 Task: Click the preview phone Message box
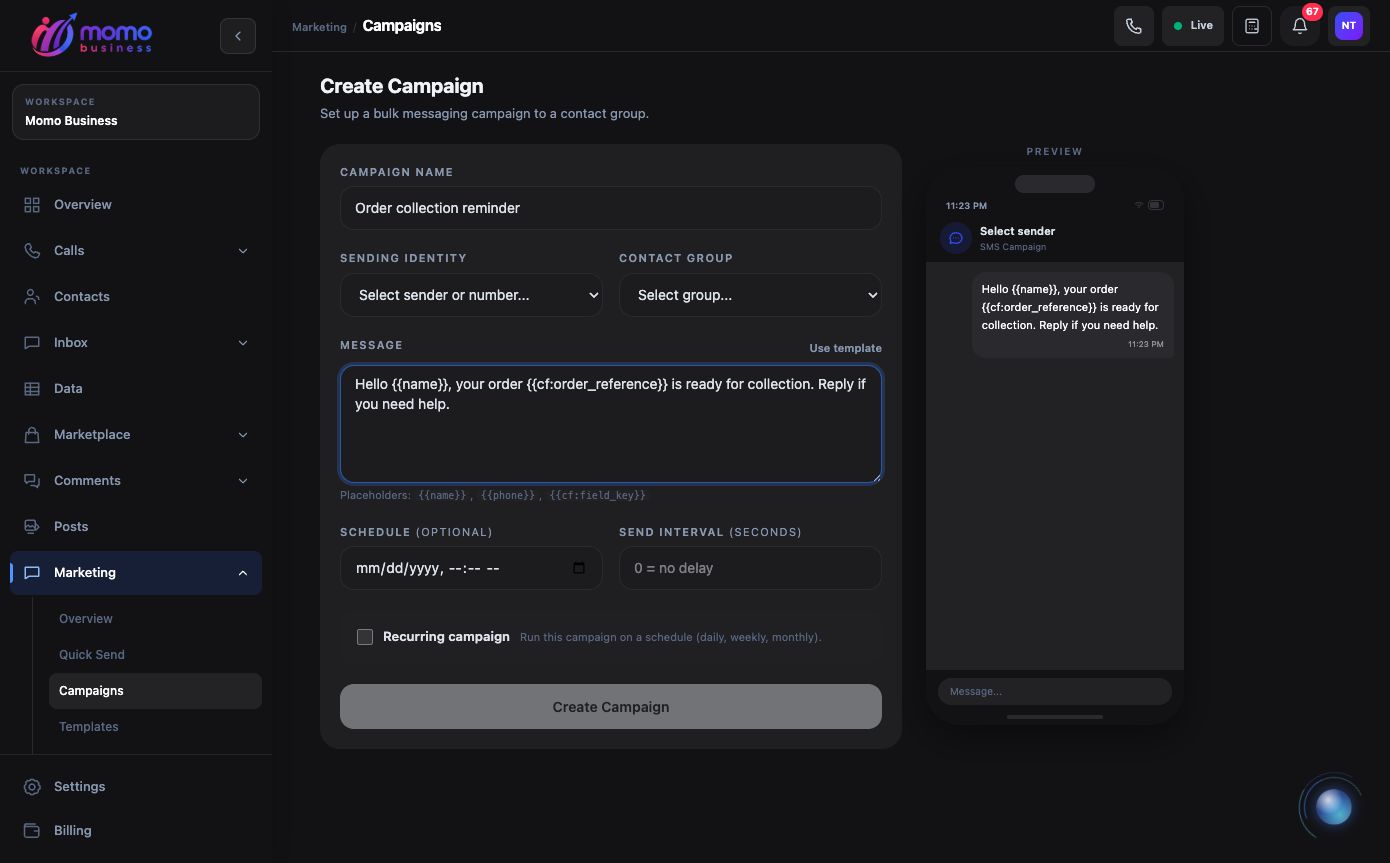point(1054,691)
